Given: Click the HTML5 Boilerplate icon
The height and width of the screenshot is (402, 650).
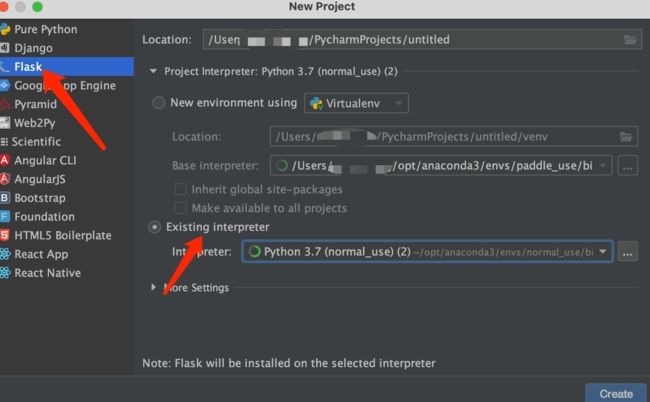Looking at the screenshot, I should click(x=5, y=235).
